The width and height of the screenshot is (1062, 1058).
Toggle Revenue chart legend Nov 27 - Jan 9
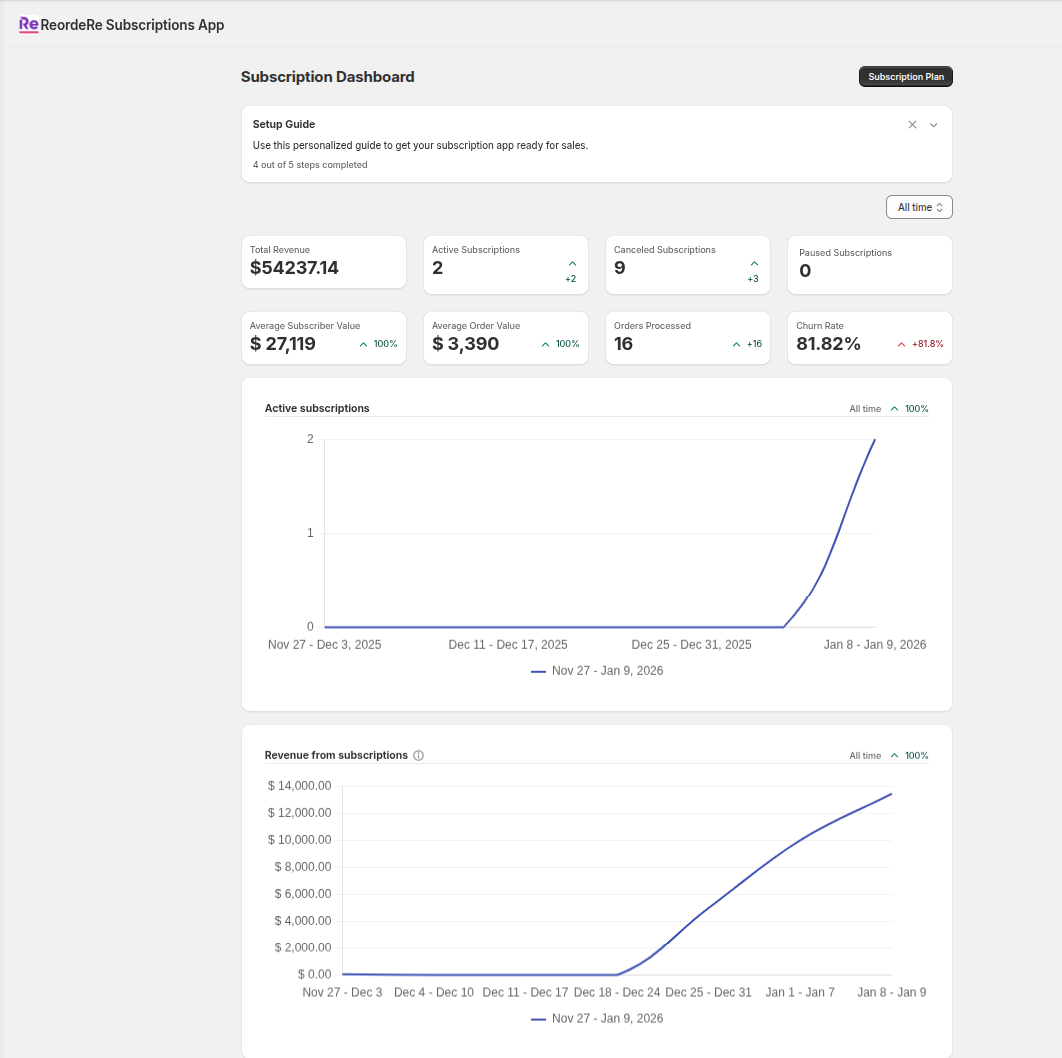point(598,1018)
